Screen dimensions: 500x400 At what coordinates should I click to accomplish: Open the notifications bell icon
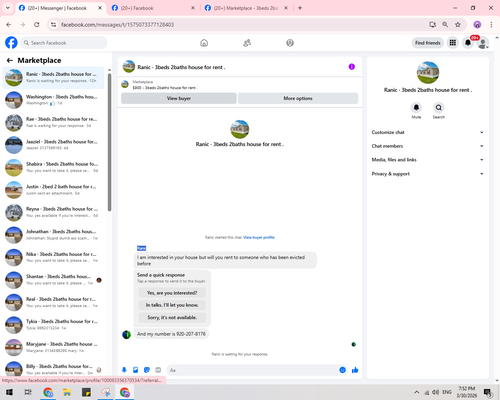click(x=468, y=43)
